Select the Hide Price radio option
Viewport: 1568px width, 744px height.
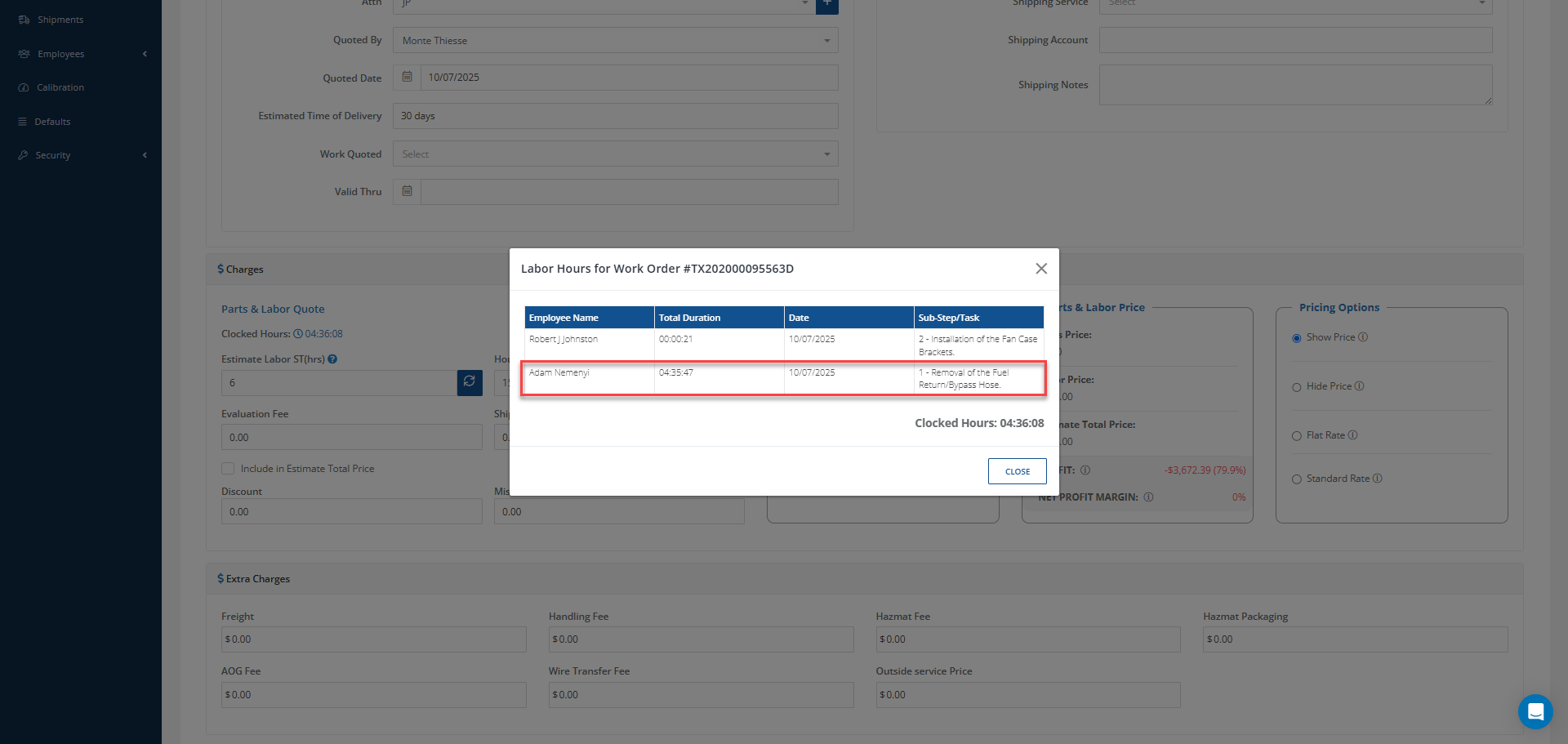(1297, 387)
